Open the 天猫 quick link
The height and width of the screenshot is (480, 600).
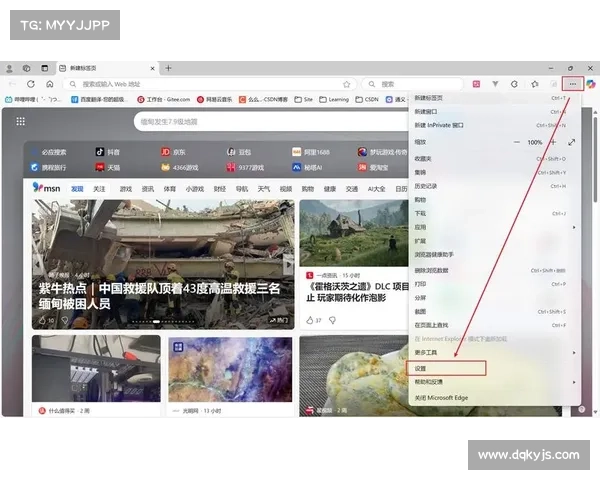pyautogui.click(x=108, y=167)
